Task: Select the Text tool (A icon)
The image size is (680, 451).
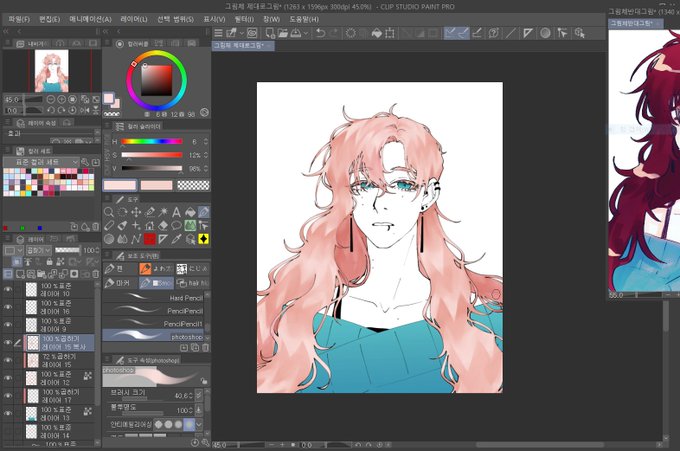Action: [x=176, y=212]
